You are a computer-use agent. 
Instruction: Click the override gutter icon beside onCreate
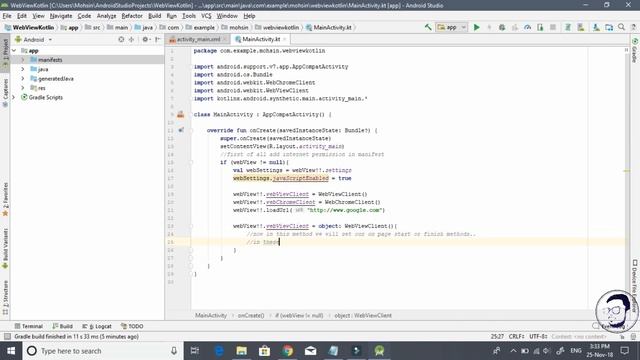point(181,130)
